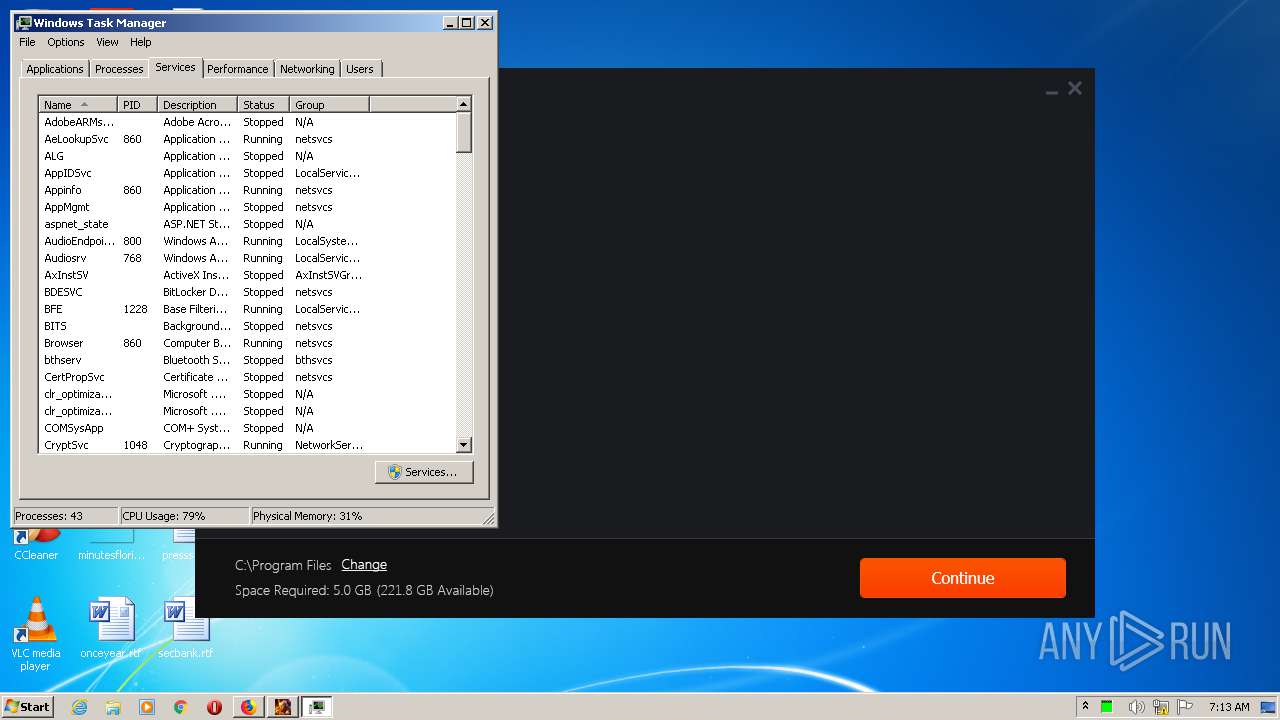1280x720 pixels.
Task: Open the File menu in Task Manager
Action: (27, 42)
